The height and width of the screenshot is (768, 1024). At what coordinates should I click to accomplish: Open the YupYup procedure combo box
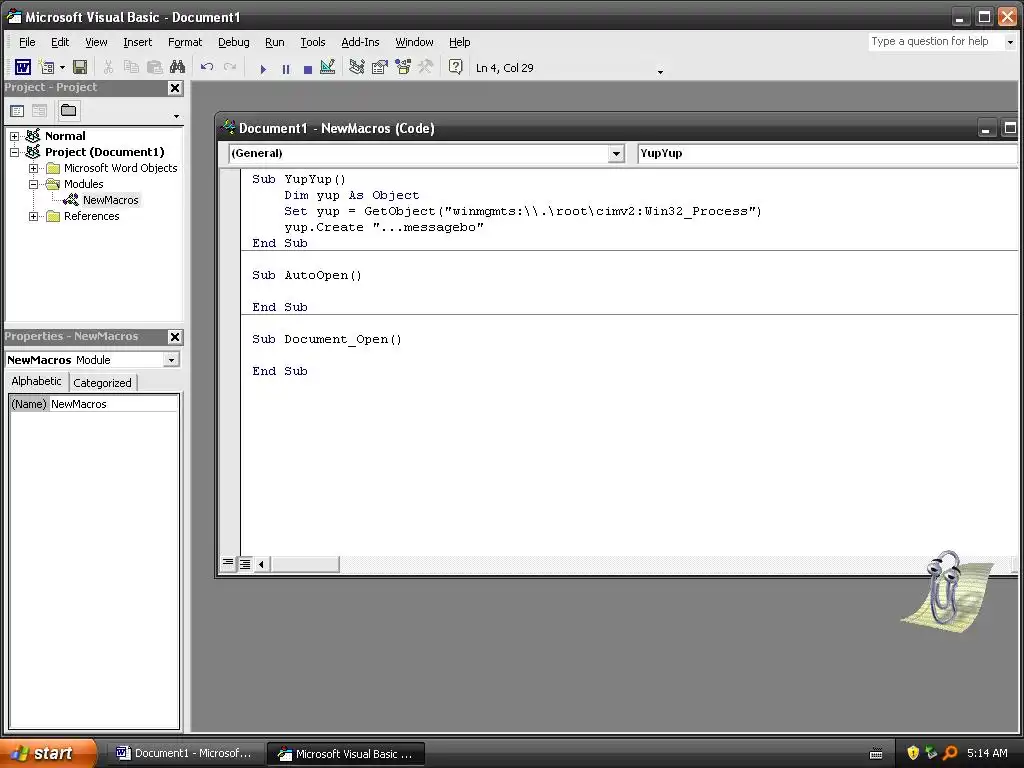(827, 153)
